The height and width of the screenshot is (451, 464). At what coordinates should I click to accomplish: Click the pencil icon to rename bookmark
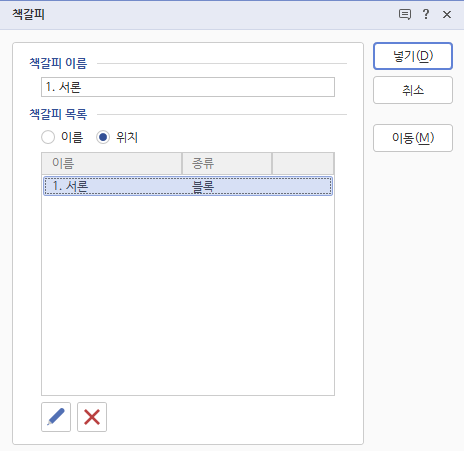click(x=56, y=417)
